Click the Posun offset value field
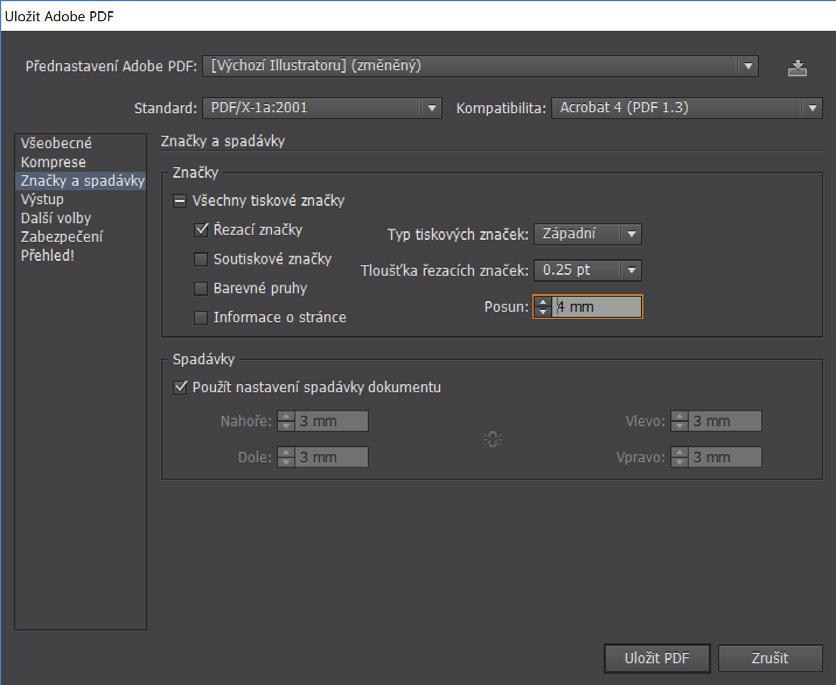This screenshot has height=685, width=836. click(x=597, y=307)
